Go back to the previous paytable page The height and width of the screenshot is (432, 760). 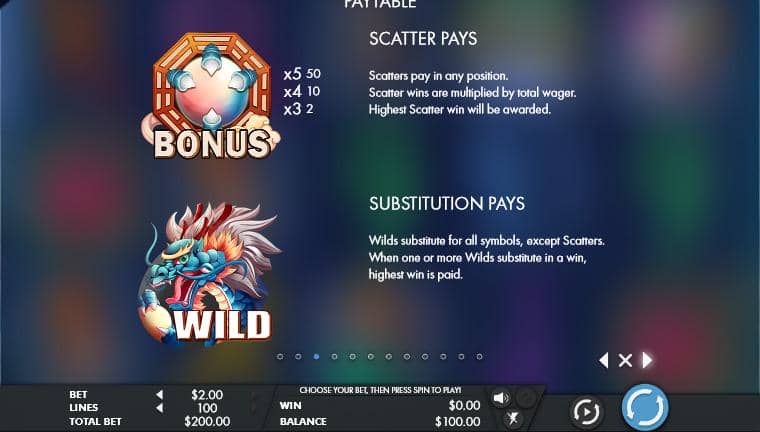click(603, 360)
